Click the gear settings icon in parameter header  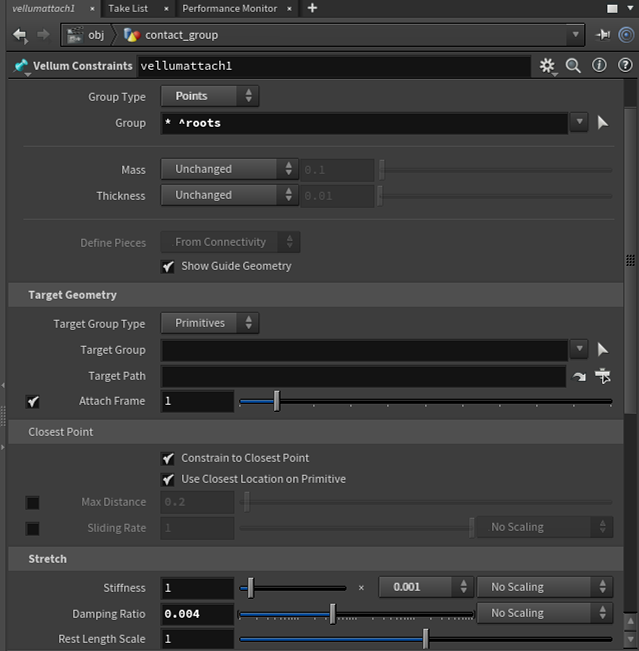pyautogui.click(x=547, y=66)
